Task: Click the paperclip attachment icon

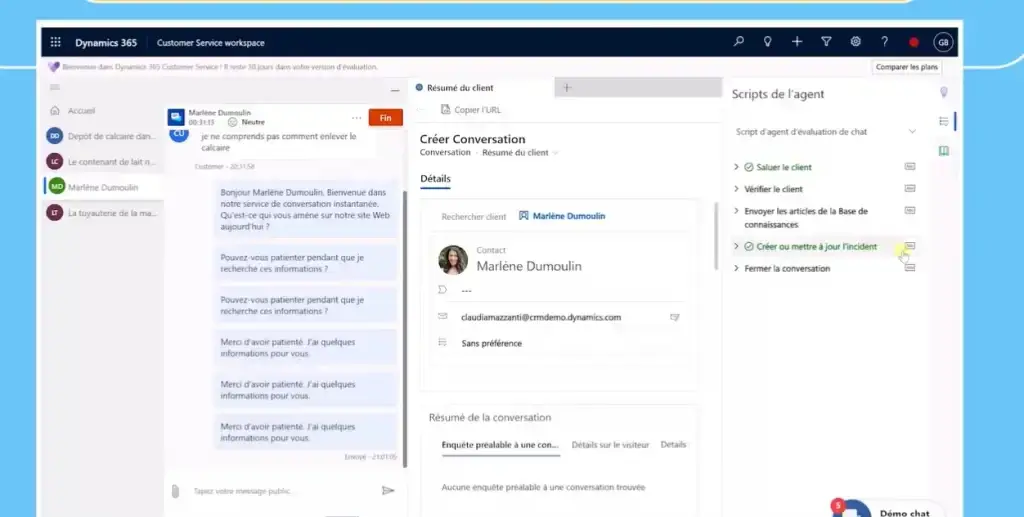Action: point(175,491)
